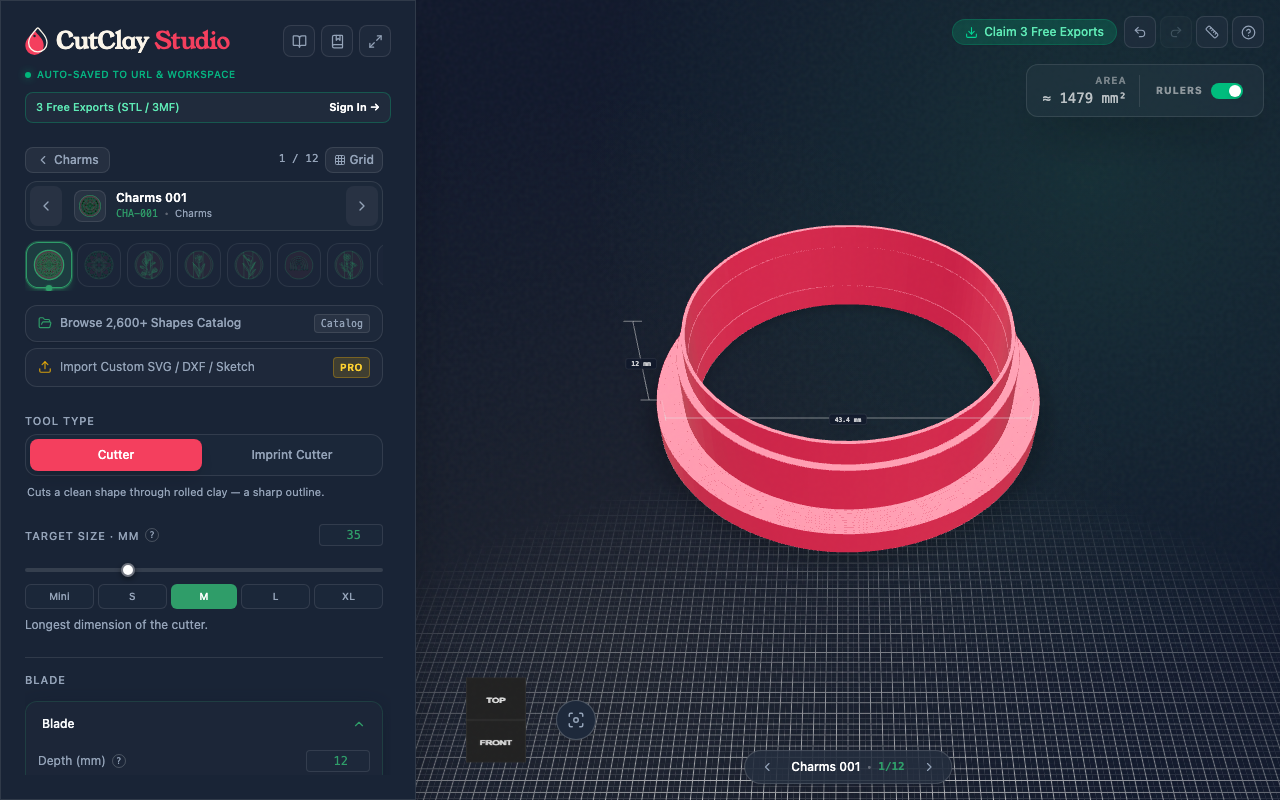
Task: Choose the XL size preset
Action: point(348,597)
